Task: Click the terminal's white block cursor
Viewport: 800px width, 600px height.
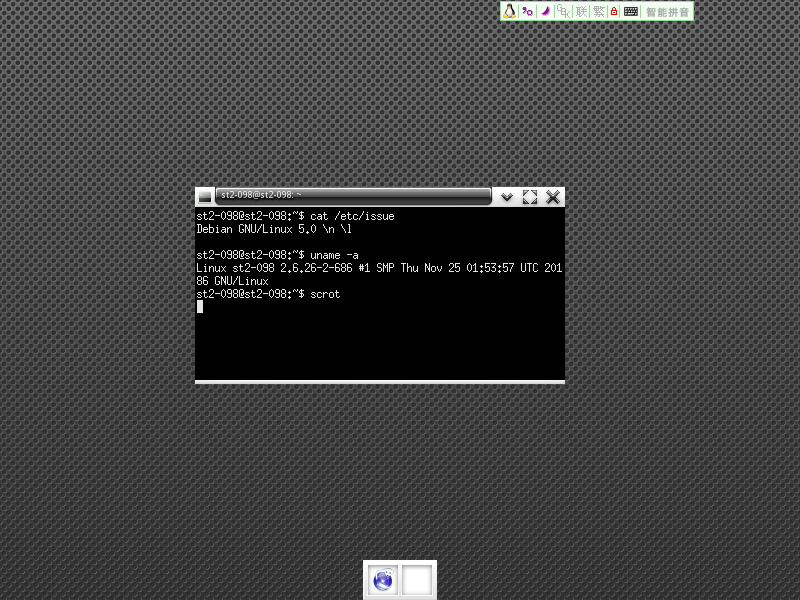Action: point(200,306)
